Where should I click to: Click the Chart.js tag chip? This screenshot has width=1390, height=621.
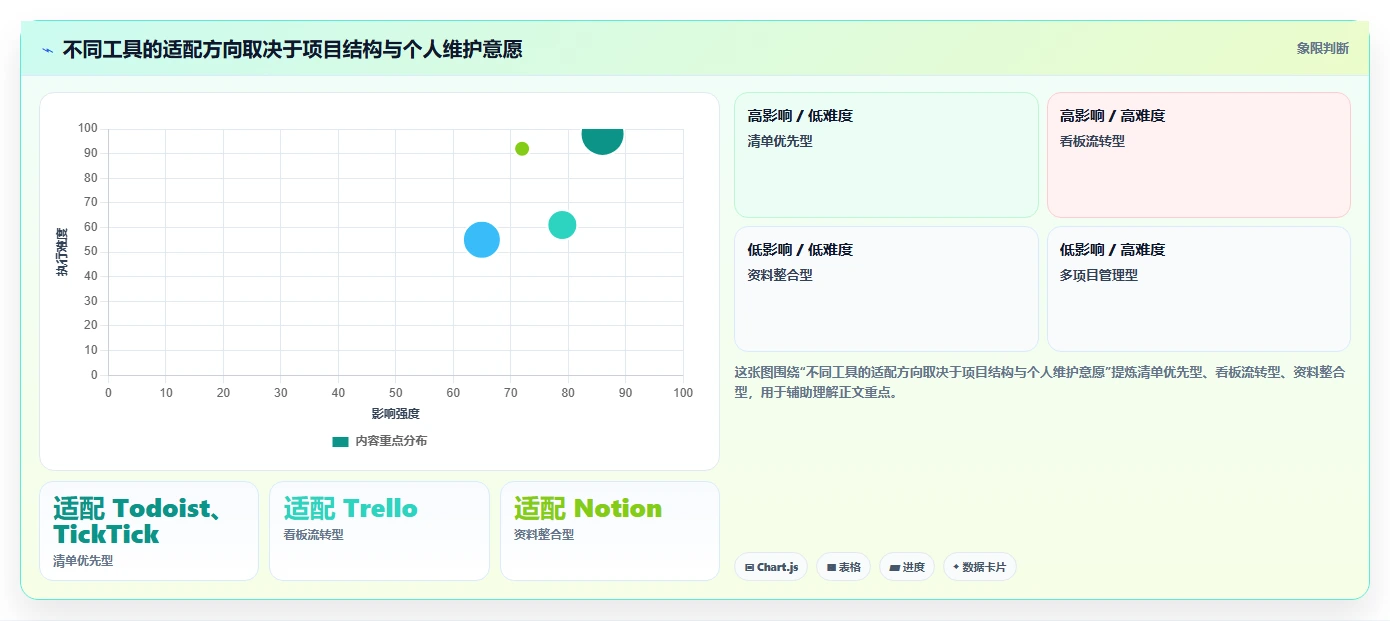coord(771,567)
